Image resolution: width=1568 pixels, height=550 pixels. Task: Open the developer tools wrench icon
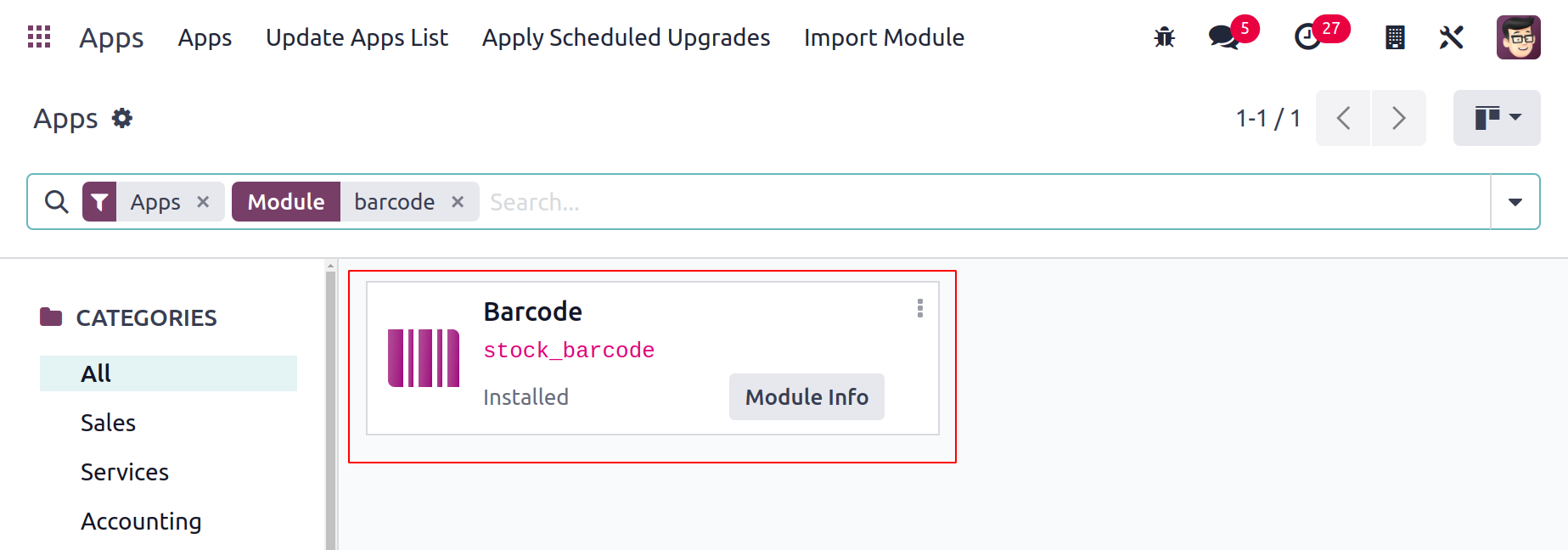pyautogui.click(x=1452, y=37)
